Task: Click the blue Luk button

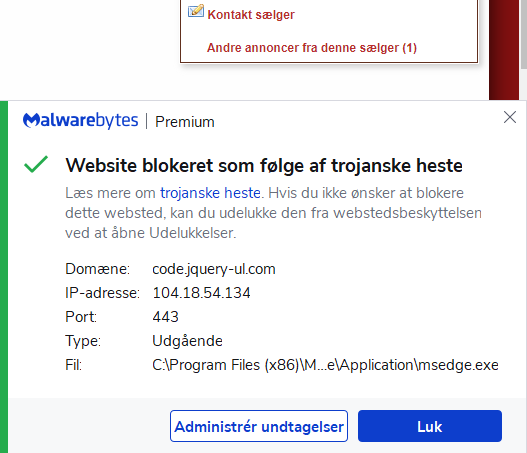Action: (x=430, y=426)
